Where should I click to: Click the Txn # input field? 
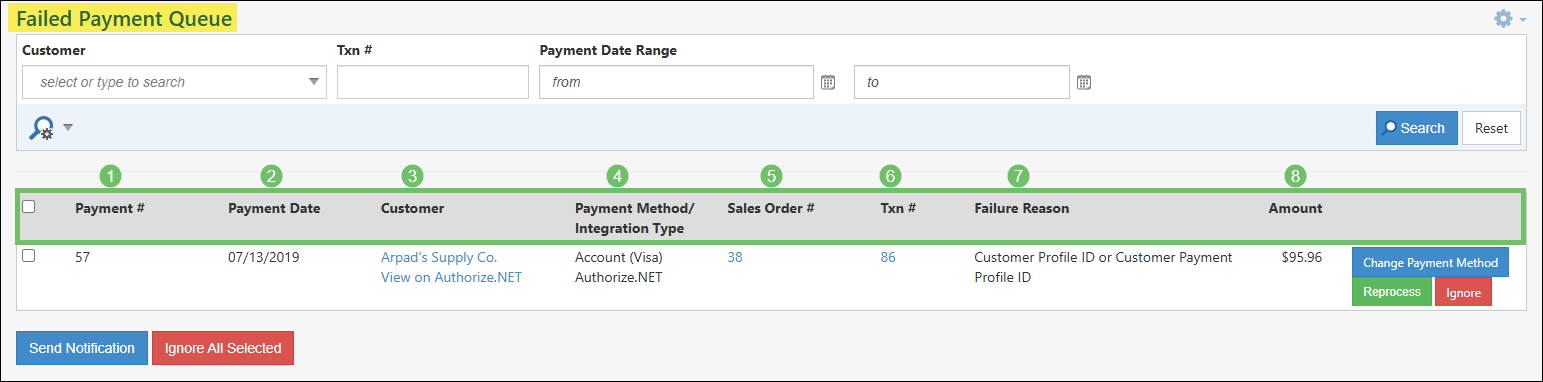433,82
